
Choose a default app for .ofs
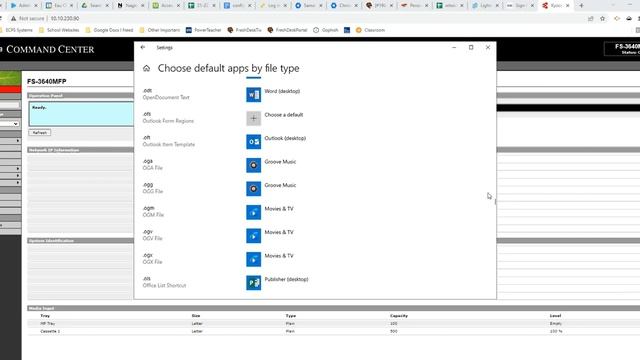[275, 118]
